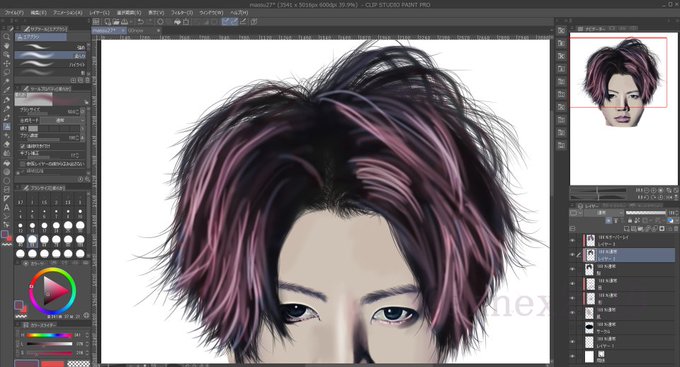Select the Pencil tool
Viewport: 680px width, 367px height.
coord(7,108)
